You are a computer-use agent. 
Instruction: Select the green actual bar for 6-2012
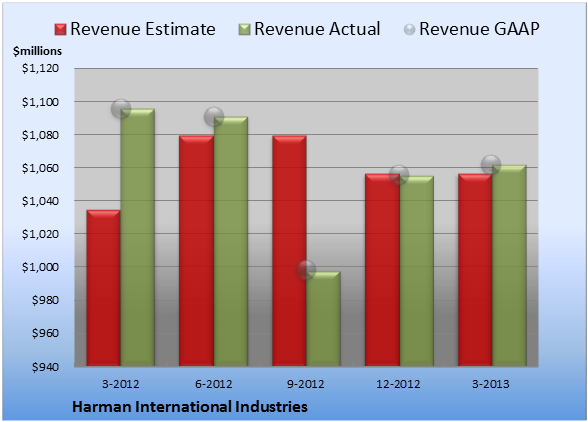tap(231, 241)
